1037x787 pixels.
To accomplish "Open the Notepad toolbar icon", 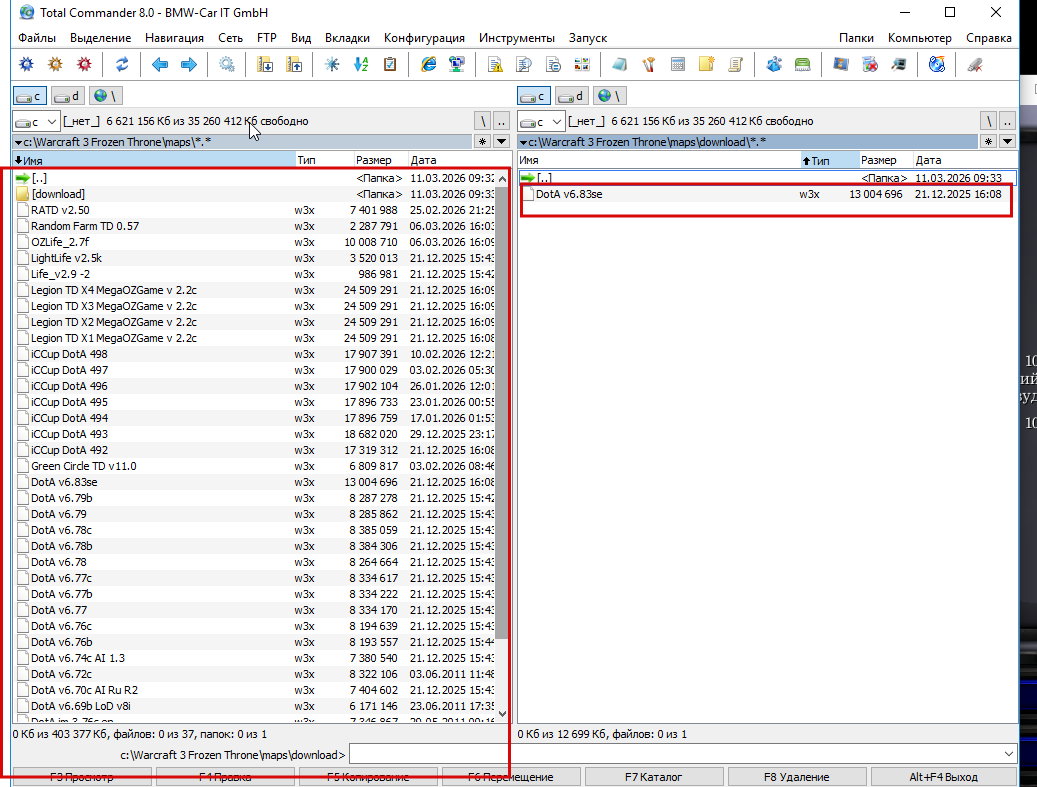I will [620, 64].
